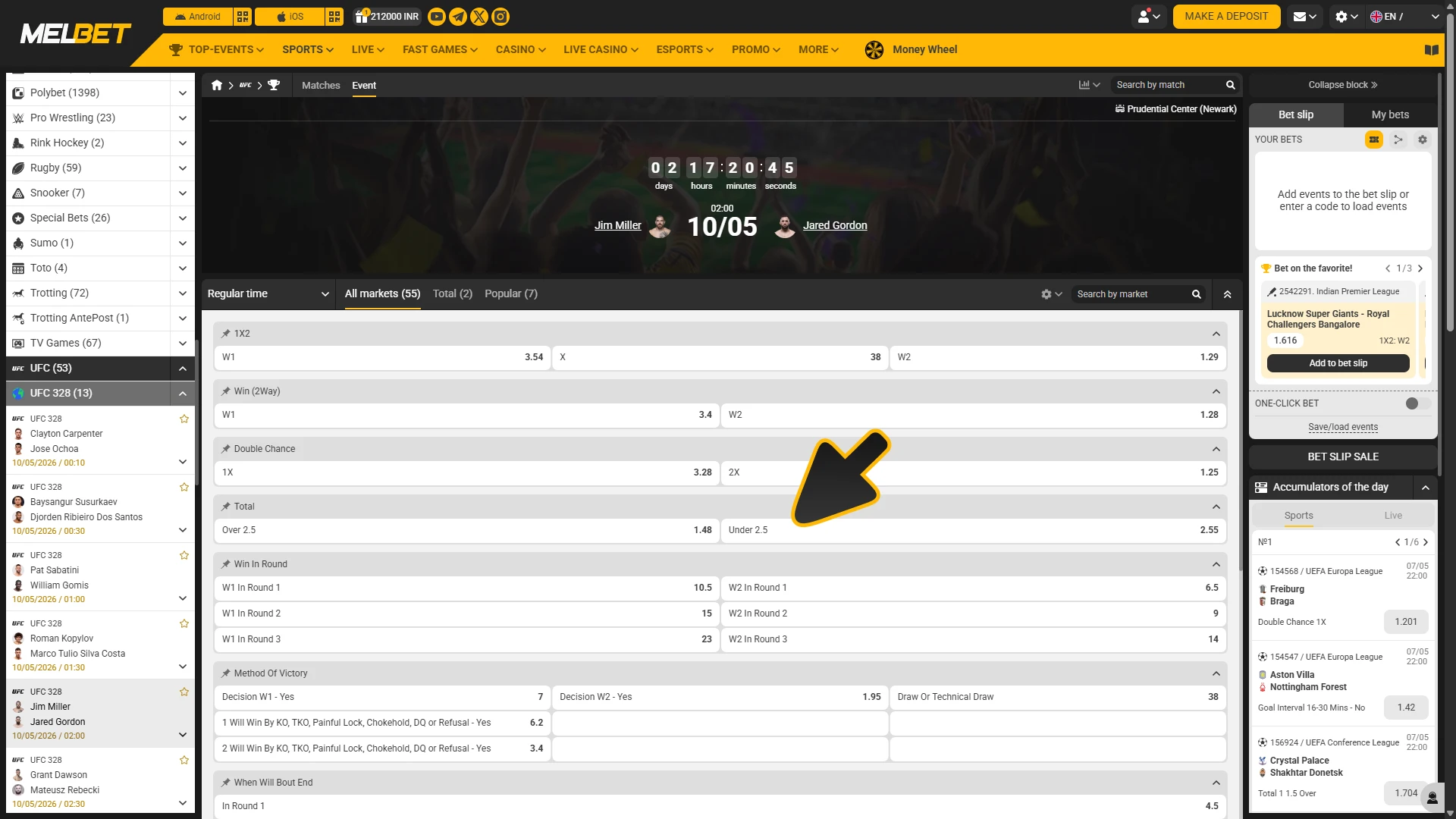1456x819 pixels.
Task: Open the Save/load events link
Action: click(x=1343, y=427)
